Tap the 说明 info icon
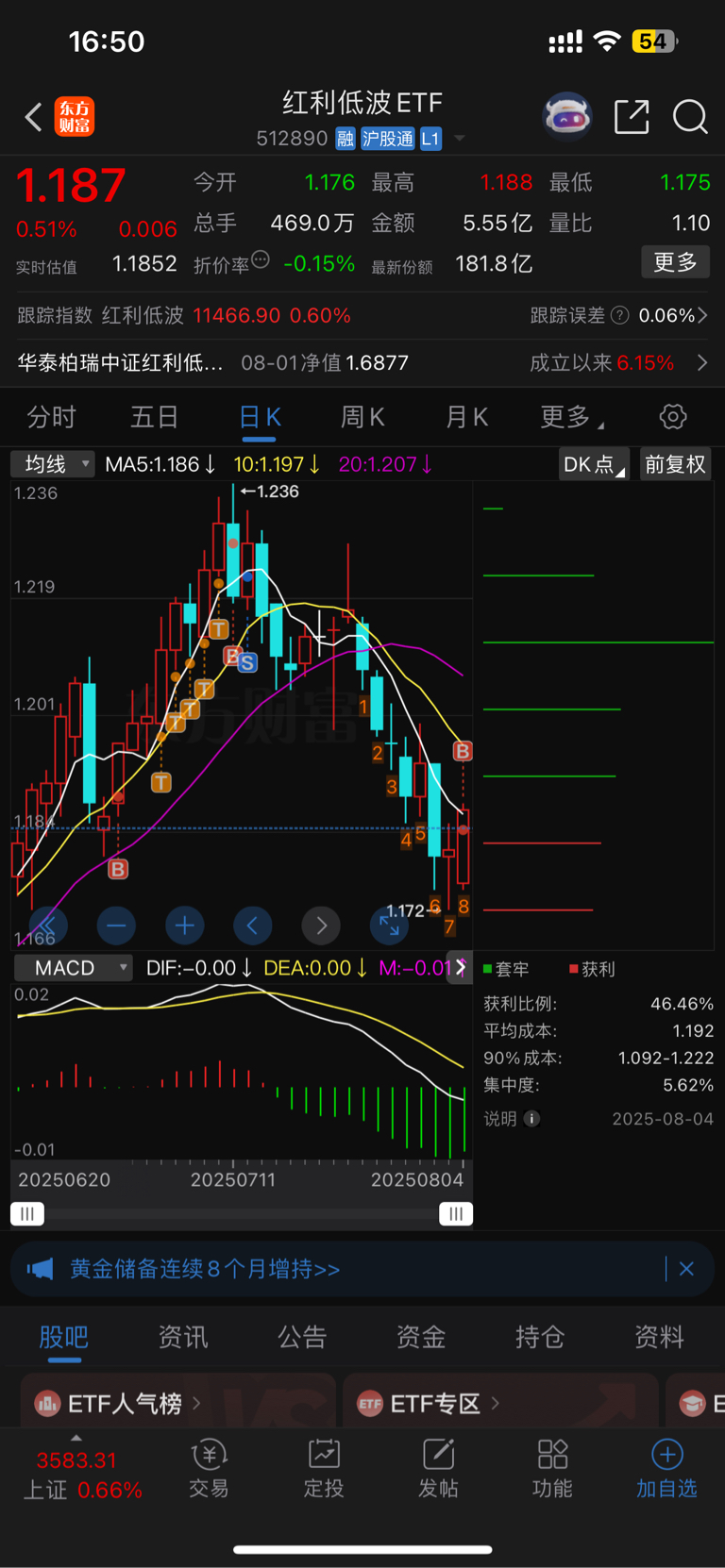Screen dimensions: 725x1568 (531, 1119)
